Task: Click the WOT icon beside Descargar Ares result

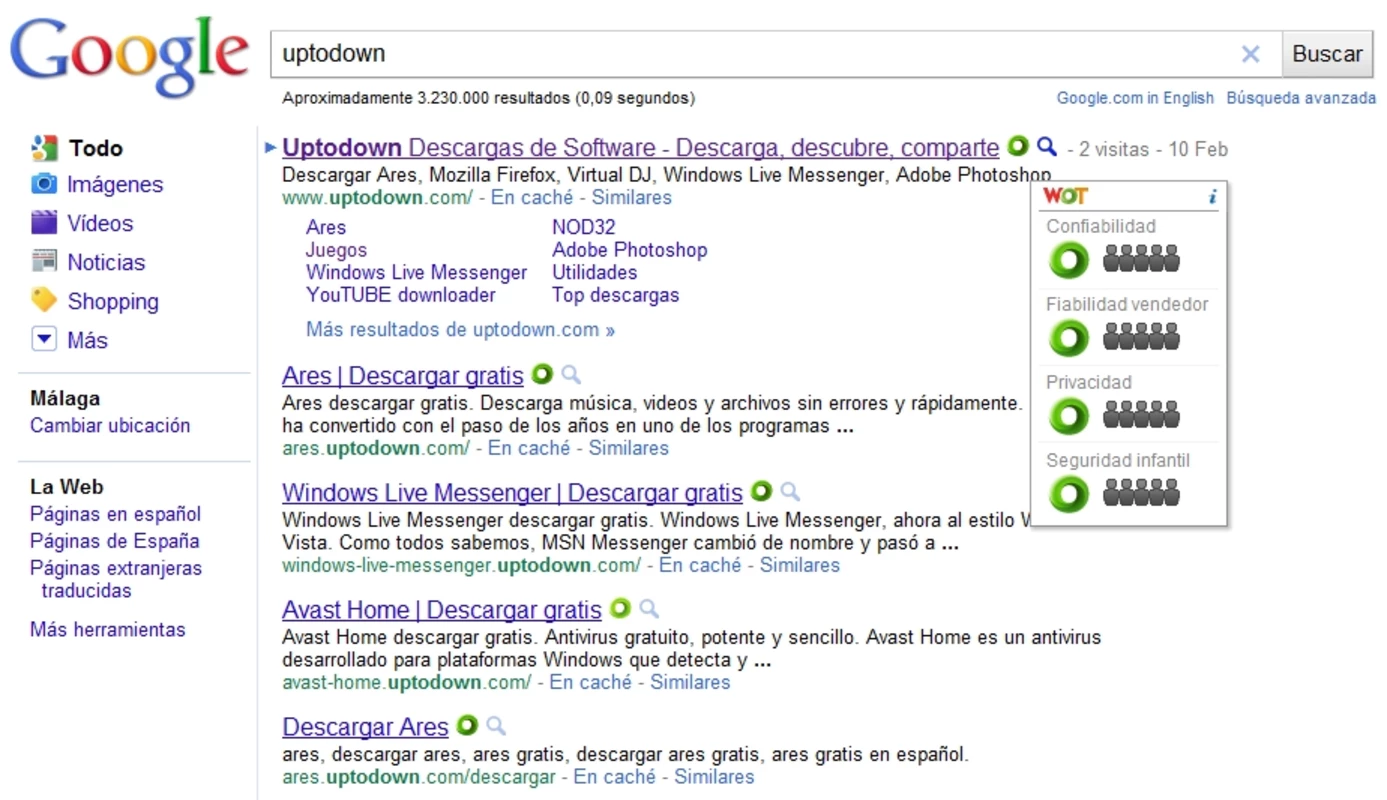Action: [x=467, y=725]
